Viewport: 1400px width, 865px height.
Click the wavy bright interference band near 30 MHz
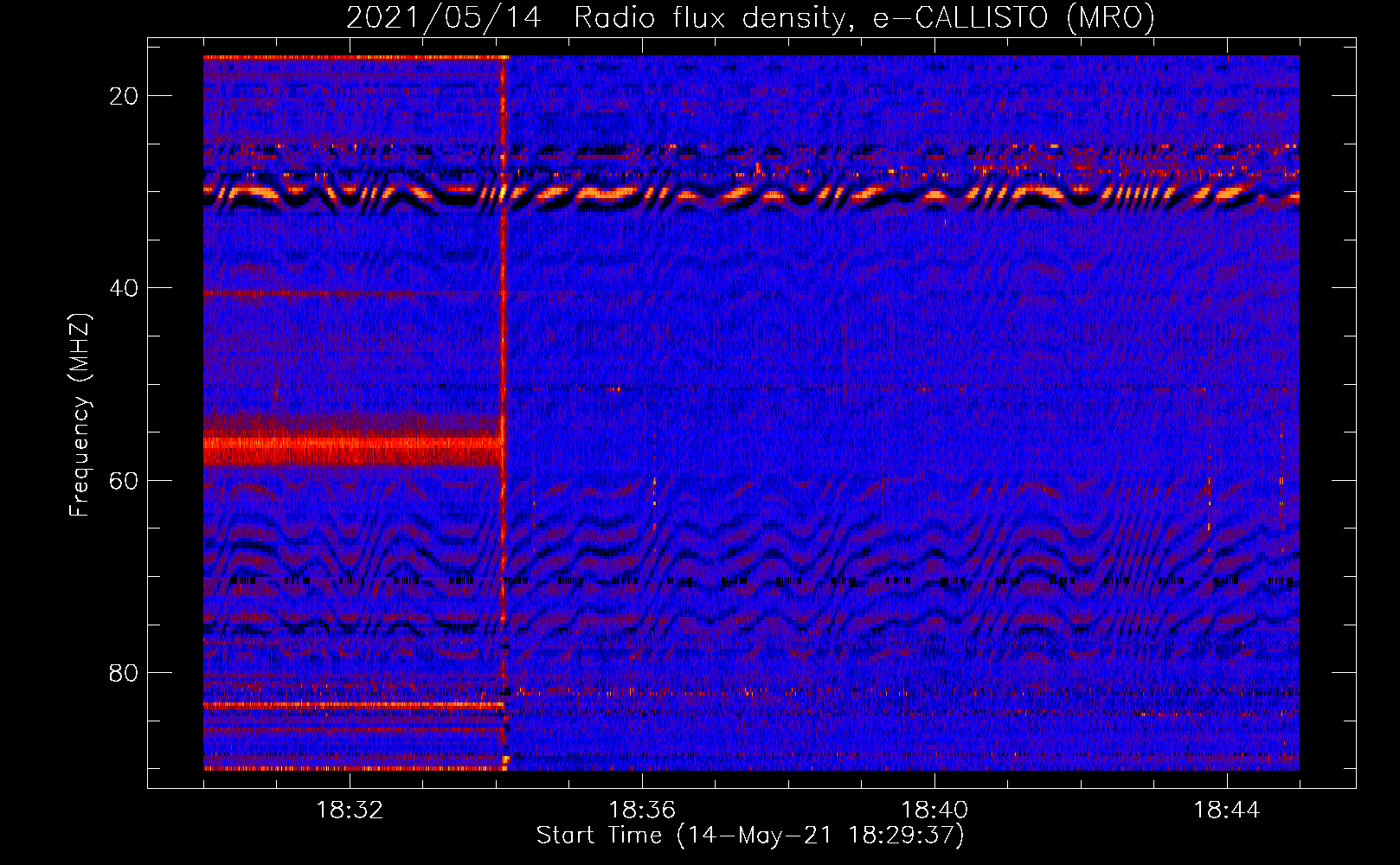point(751,195)
